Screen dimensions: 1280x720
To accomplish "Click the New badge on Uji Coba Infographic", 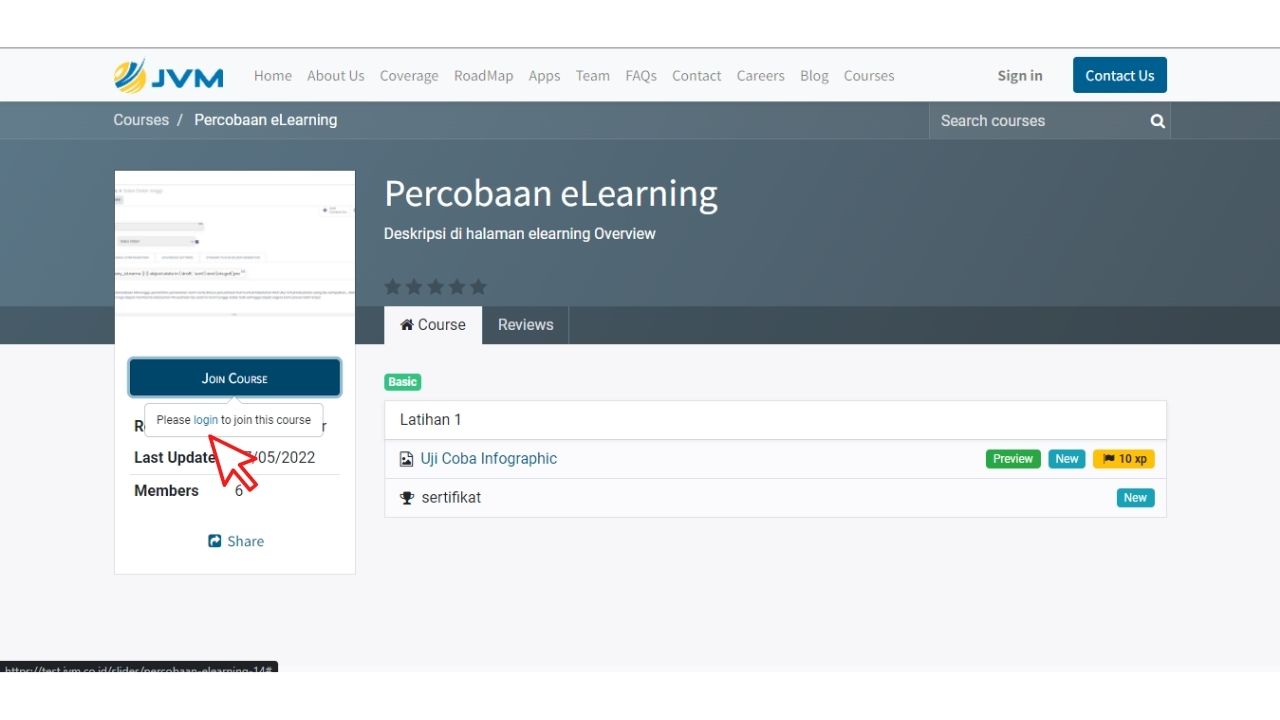I will (x=1067, y=459).
